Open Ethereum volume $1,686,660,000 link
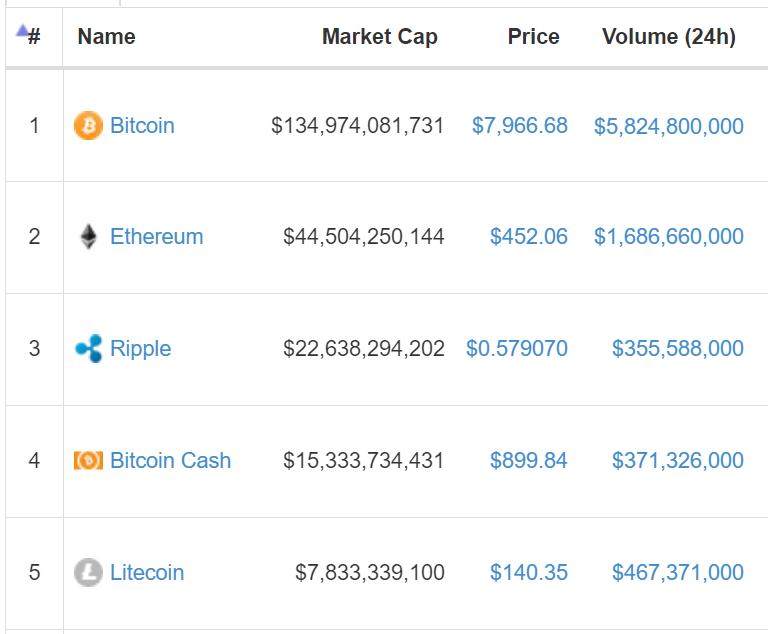Image resolution: width=768 pixels, height=634 pixels. pyautogui.click(x=669, y=237)
